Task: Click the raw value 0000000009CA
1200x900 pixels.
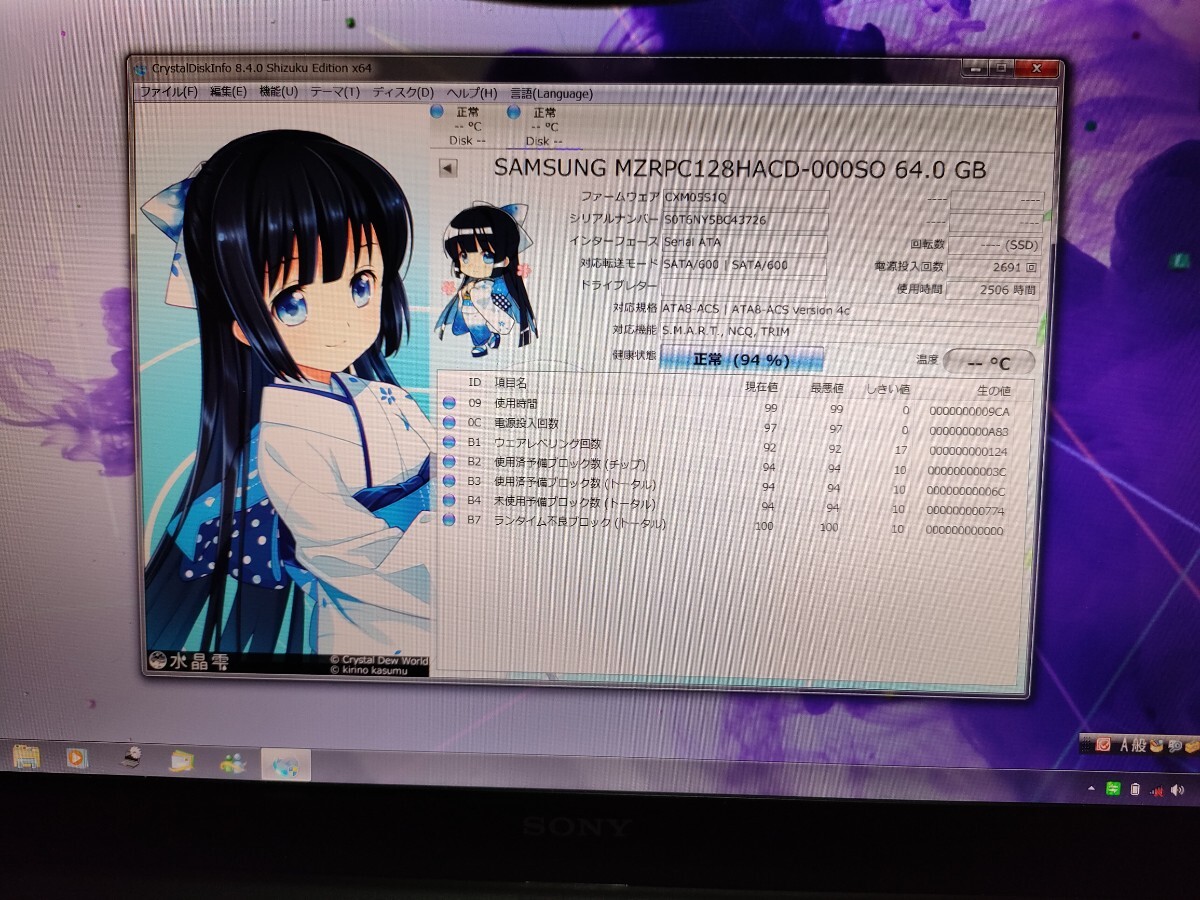Action: click(x=969, y=411)
